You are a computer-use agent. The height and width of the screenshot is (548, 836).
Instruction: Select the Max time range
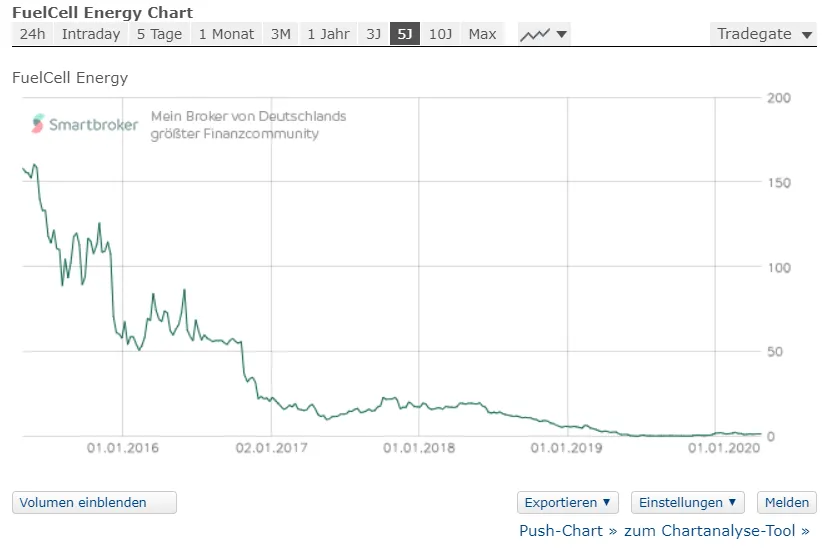click(x=482, y=34)
